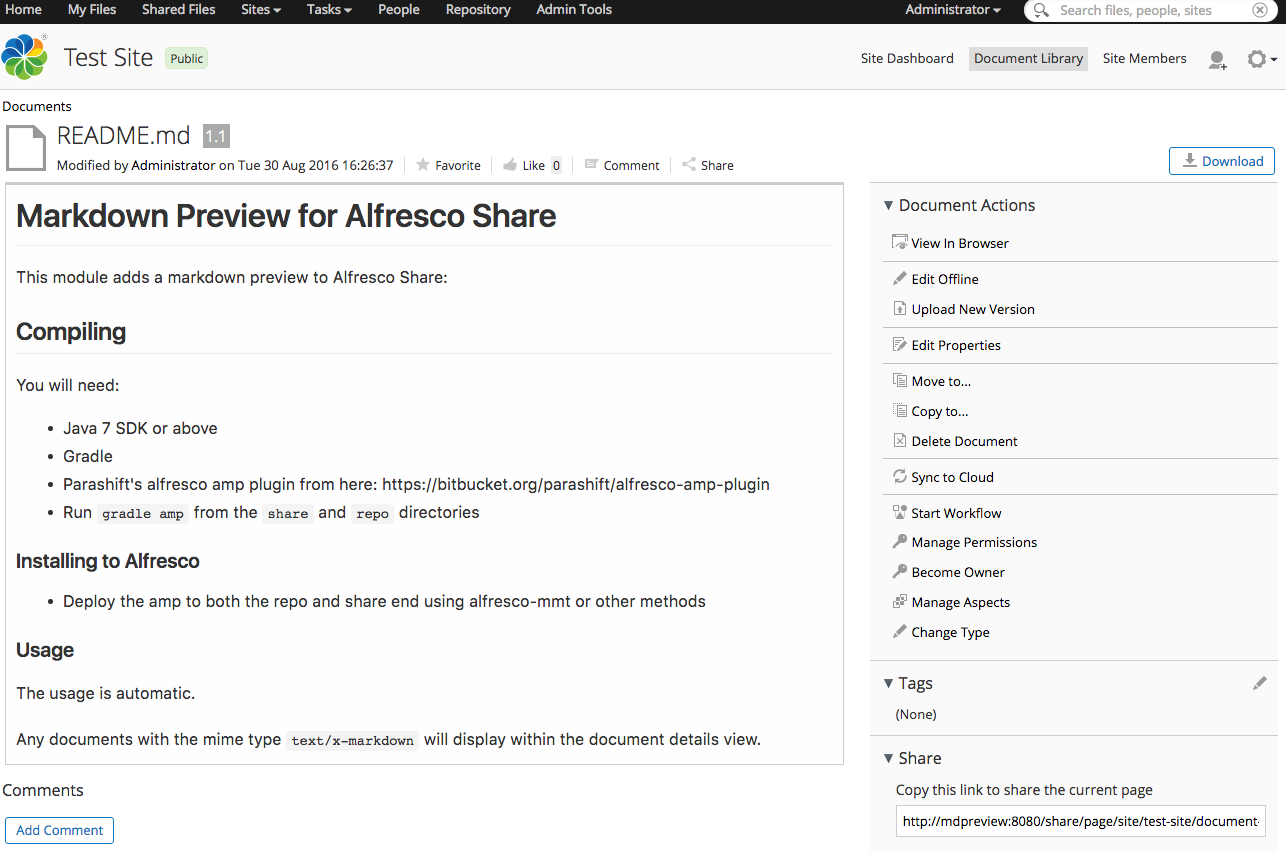1286x852 pixels.
Task: Click the Alfresco logo icon
Action: 25,57
